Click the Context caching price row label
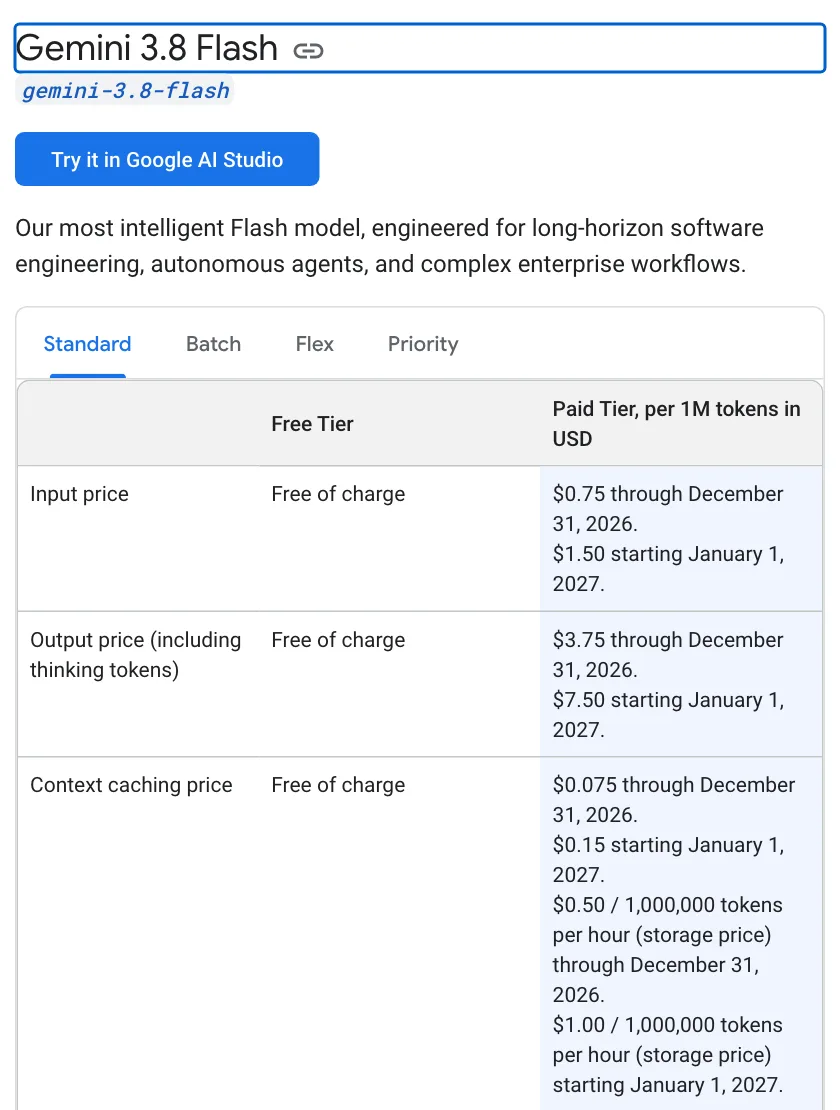Viewport: 840px width, 1110px height. click(131, 784)
